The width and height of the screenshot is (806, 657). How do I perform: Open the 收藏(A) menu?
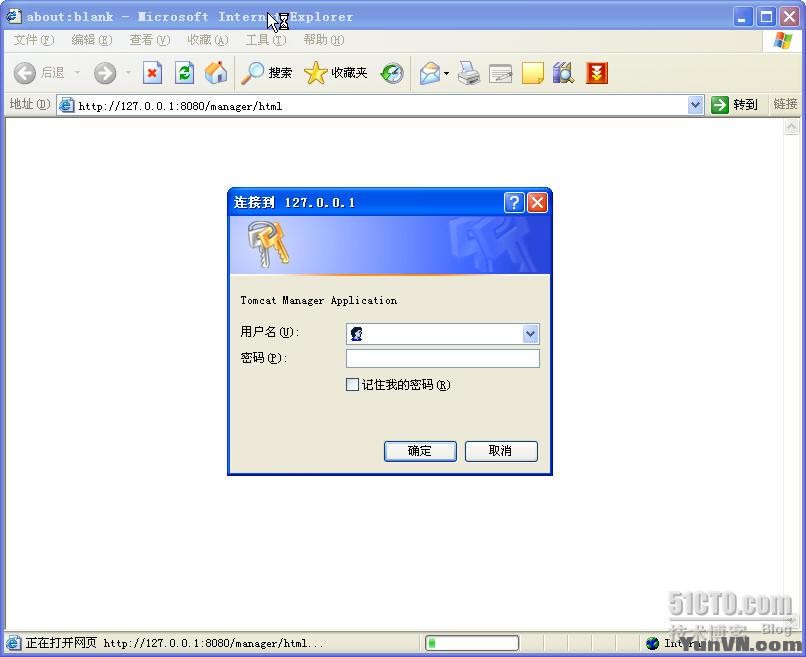[x=208, y=40]
